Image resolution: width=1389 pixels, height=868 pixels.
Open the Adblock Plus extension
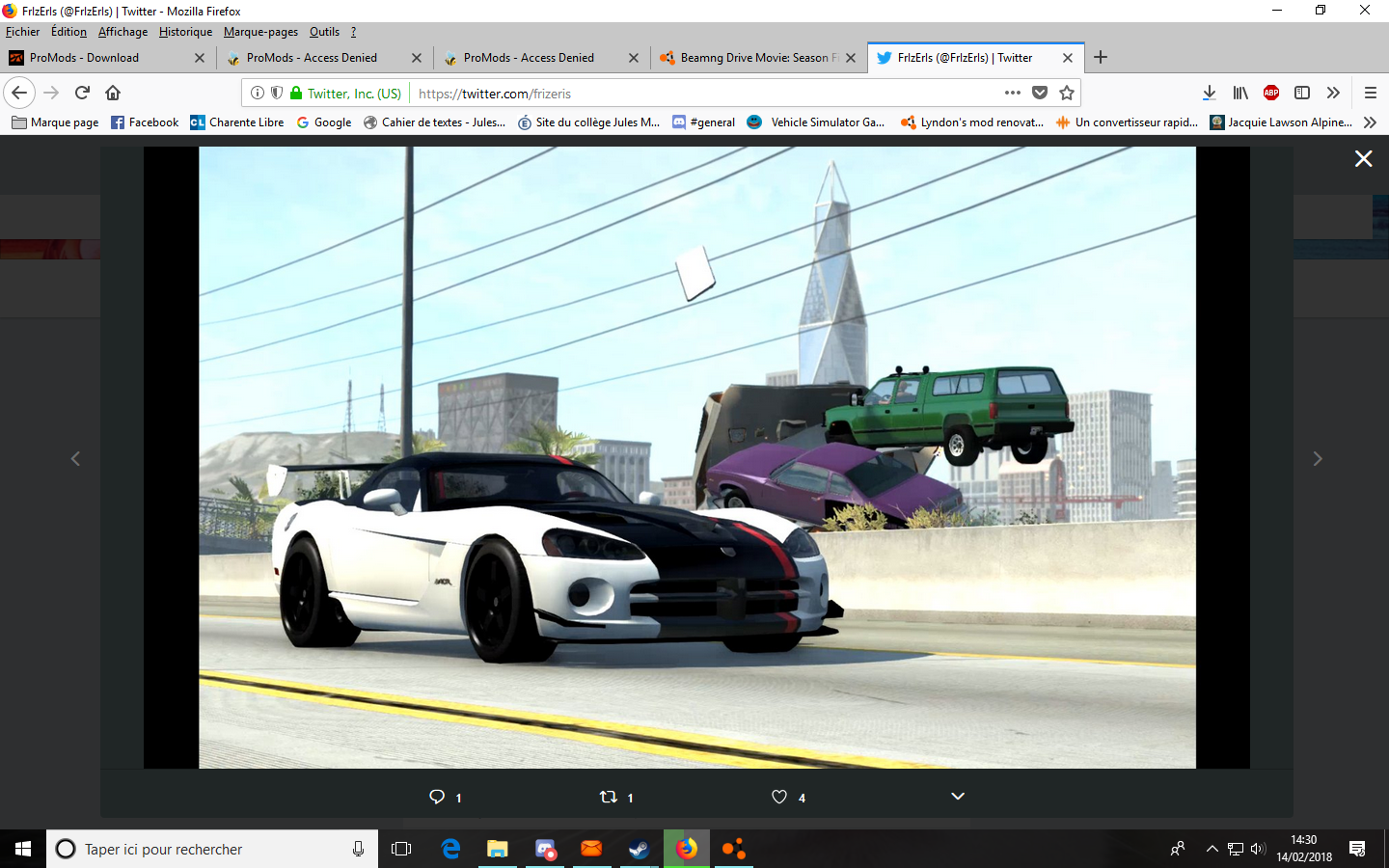[1271, 93]
